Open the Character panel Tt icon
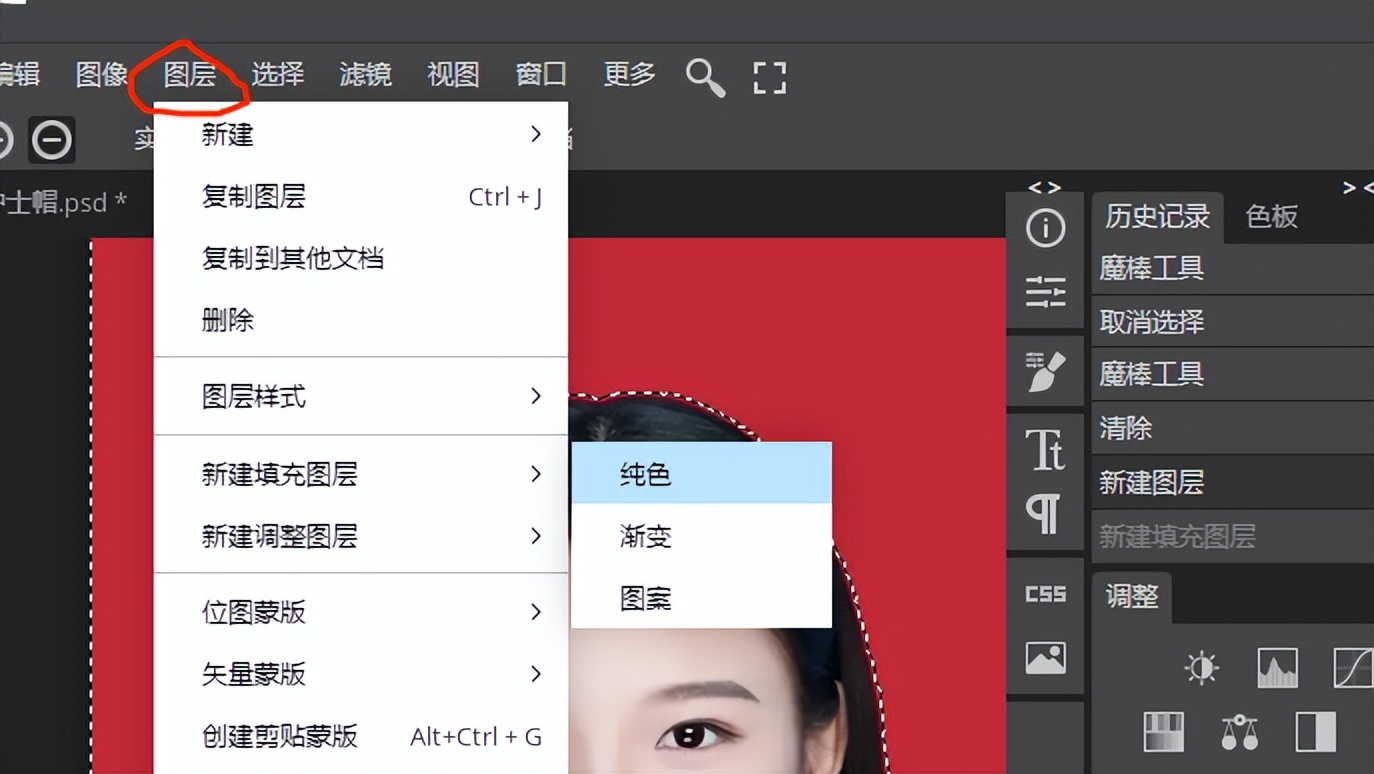The image size is (1374, 774). (x=1045, y=451)
